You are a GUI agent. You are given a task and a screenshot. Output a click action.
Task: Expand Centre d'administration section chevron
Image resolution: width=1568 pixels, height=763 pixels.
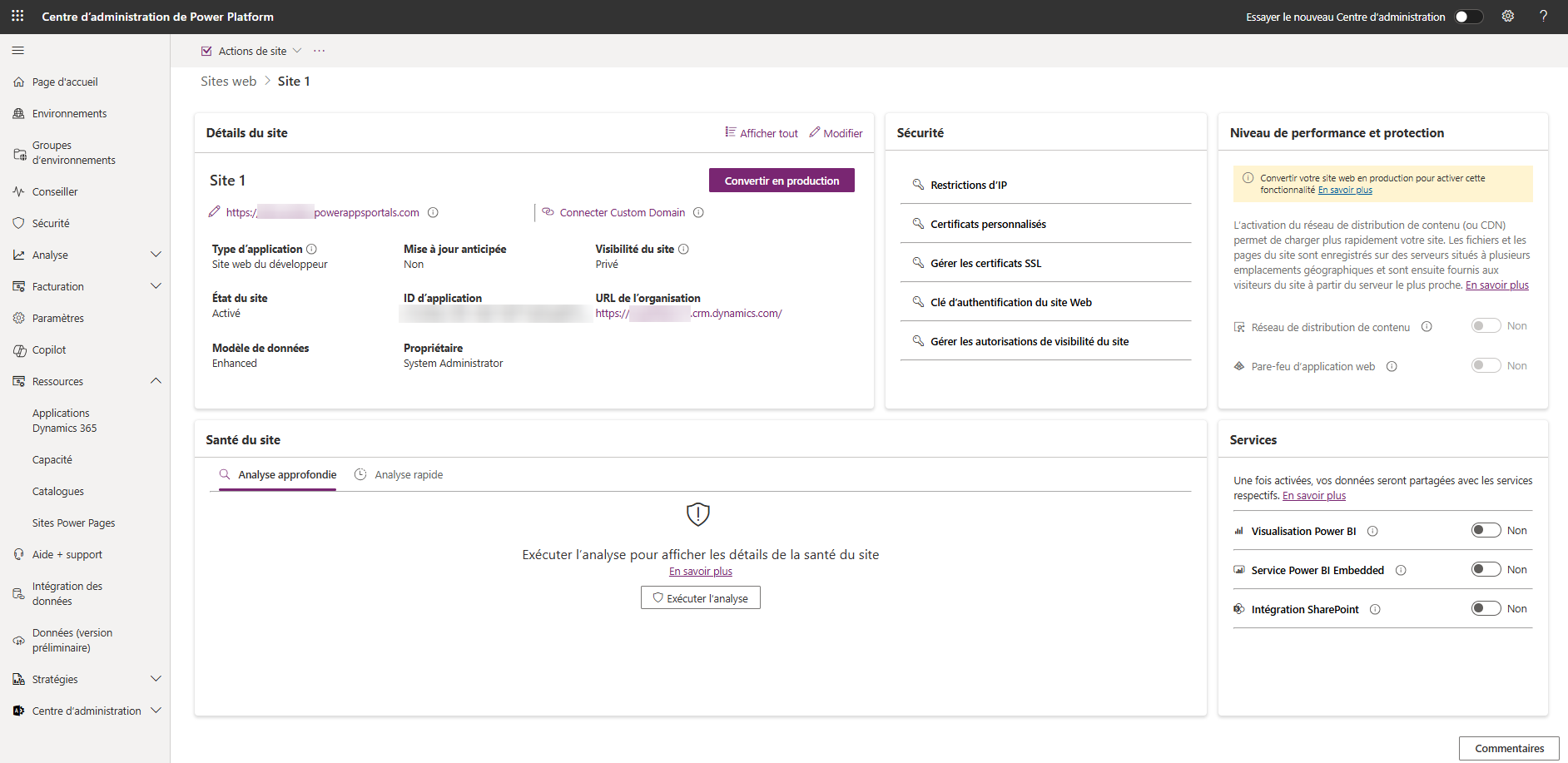(156, 711)
